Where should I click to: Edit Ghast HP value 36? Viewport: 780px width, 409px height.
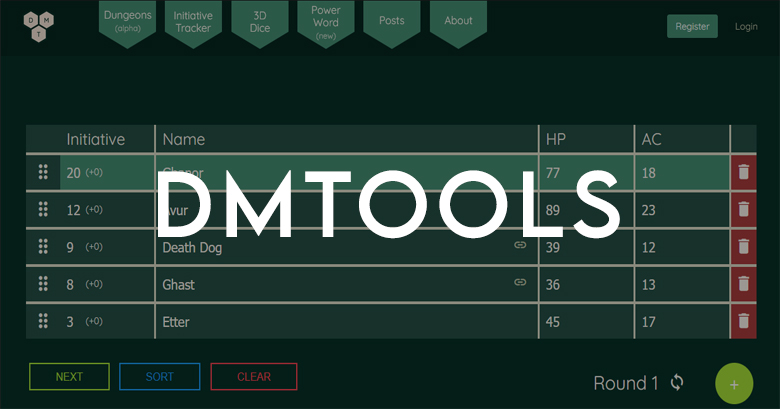[x=553, y=285]
